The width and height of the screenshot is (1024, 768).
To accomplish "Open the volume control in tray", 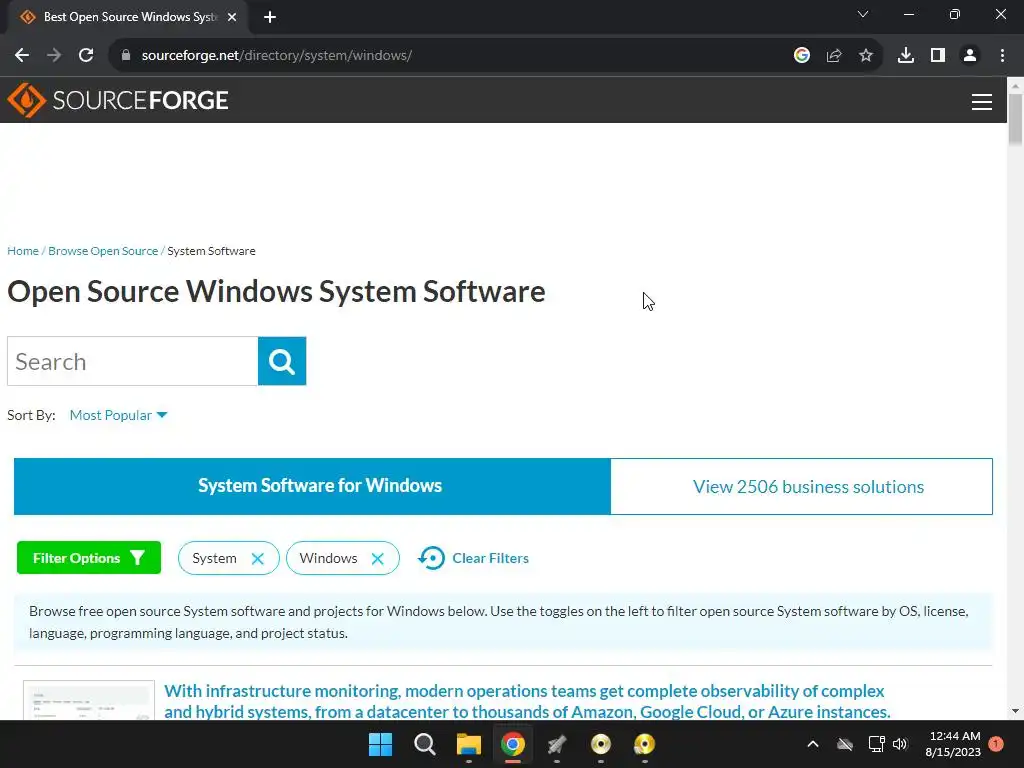I will pos(901,744).
